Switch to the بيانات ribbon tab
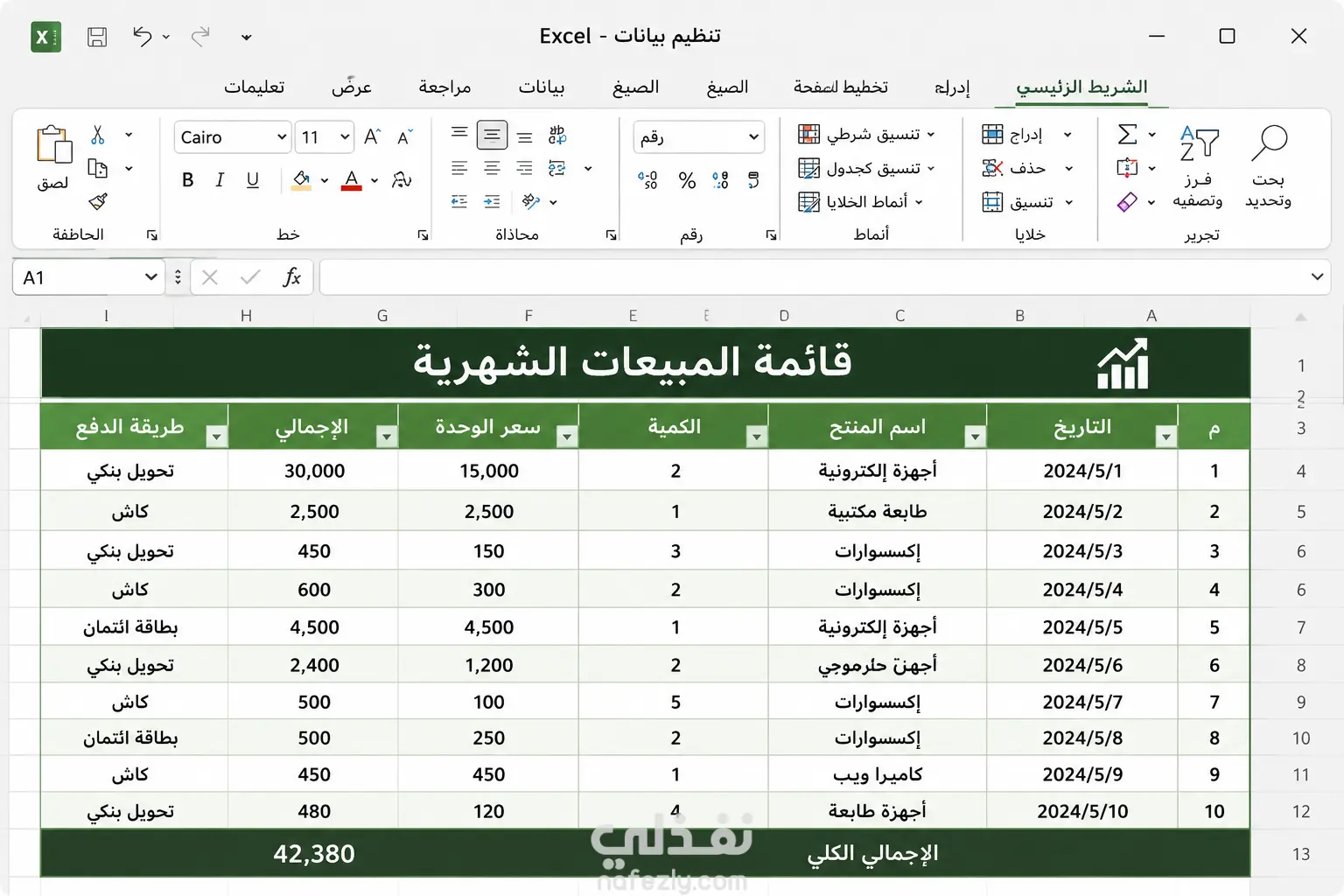 (542, 87)
